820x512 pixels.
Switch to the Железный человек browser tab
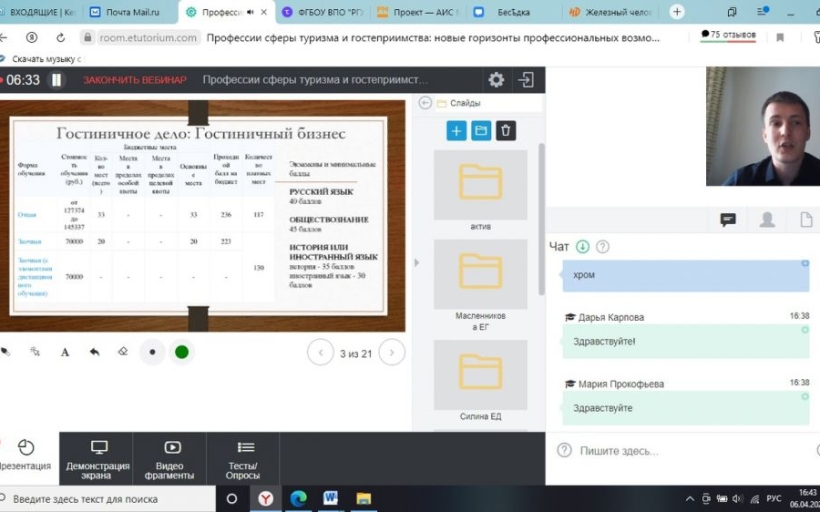pos(609,12)
